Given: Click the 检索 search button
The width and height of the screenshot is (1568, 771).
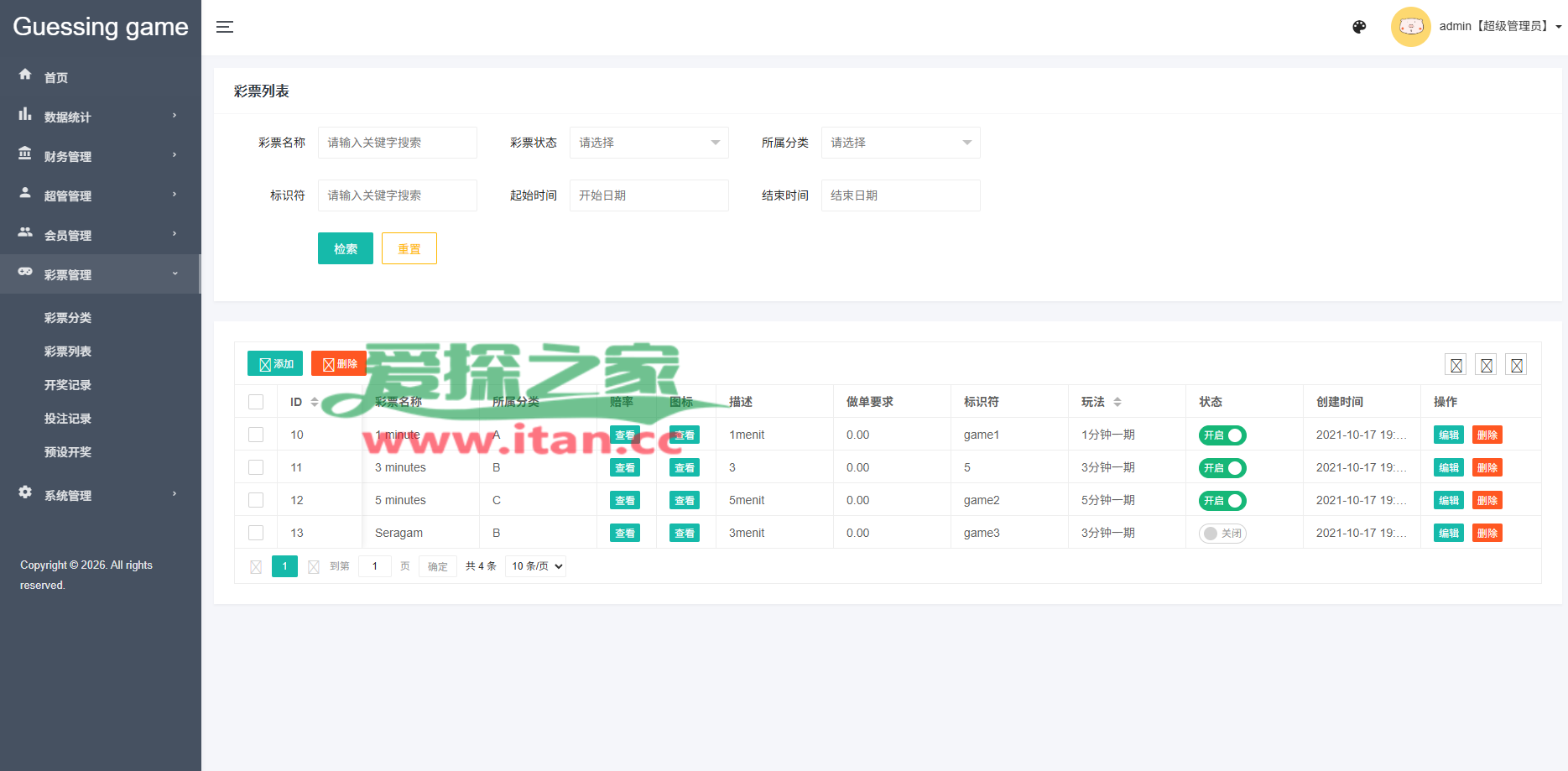Looking at the screenshot, I should (x=345, y=248).
